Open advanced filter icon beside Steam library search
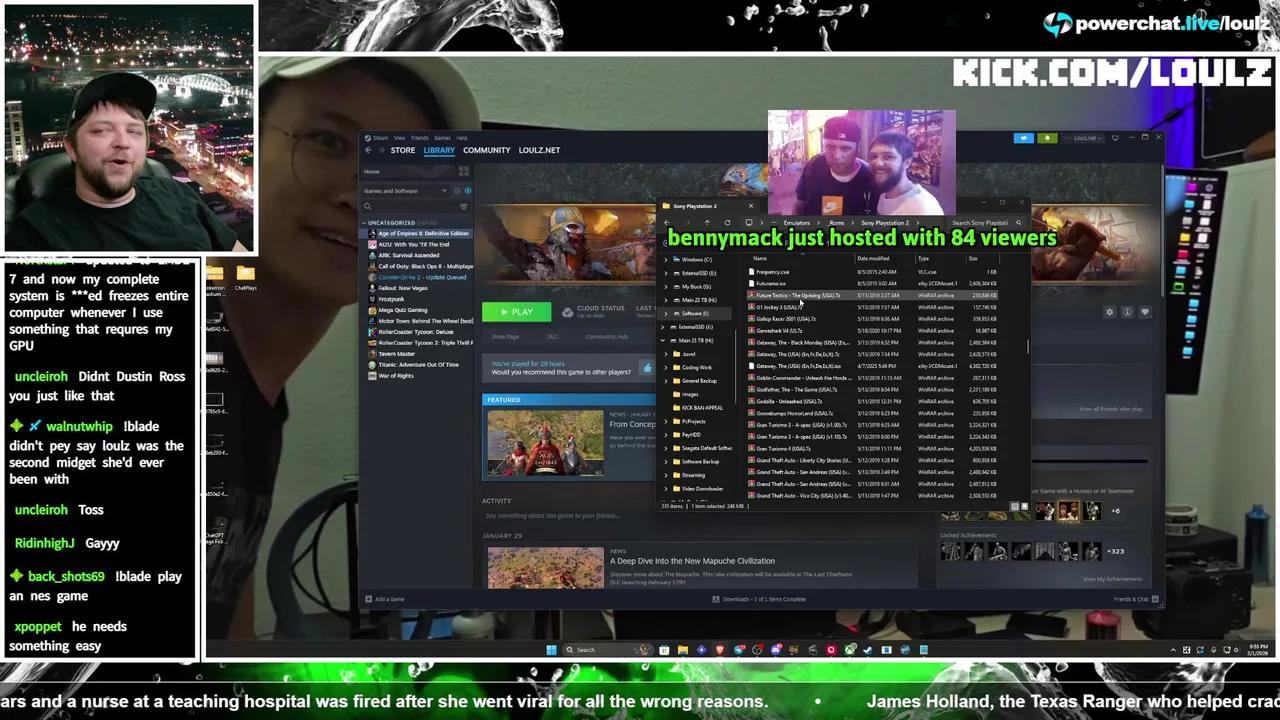Image resolution: width=1280 pixels, height=720 pixels. [x=464, y=207]
